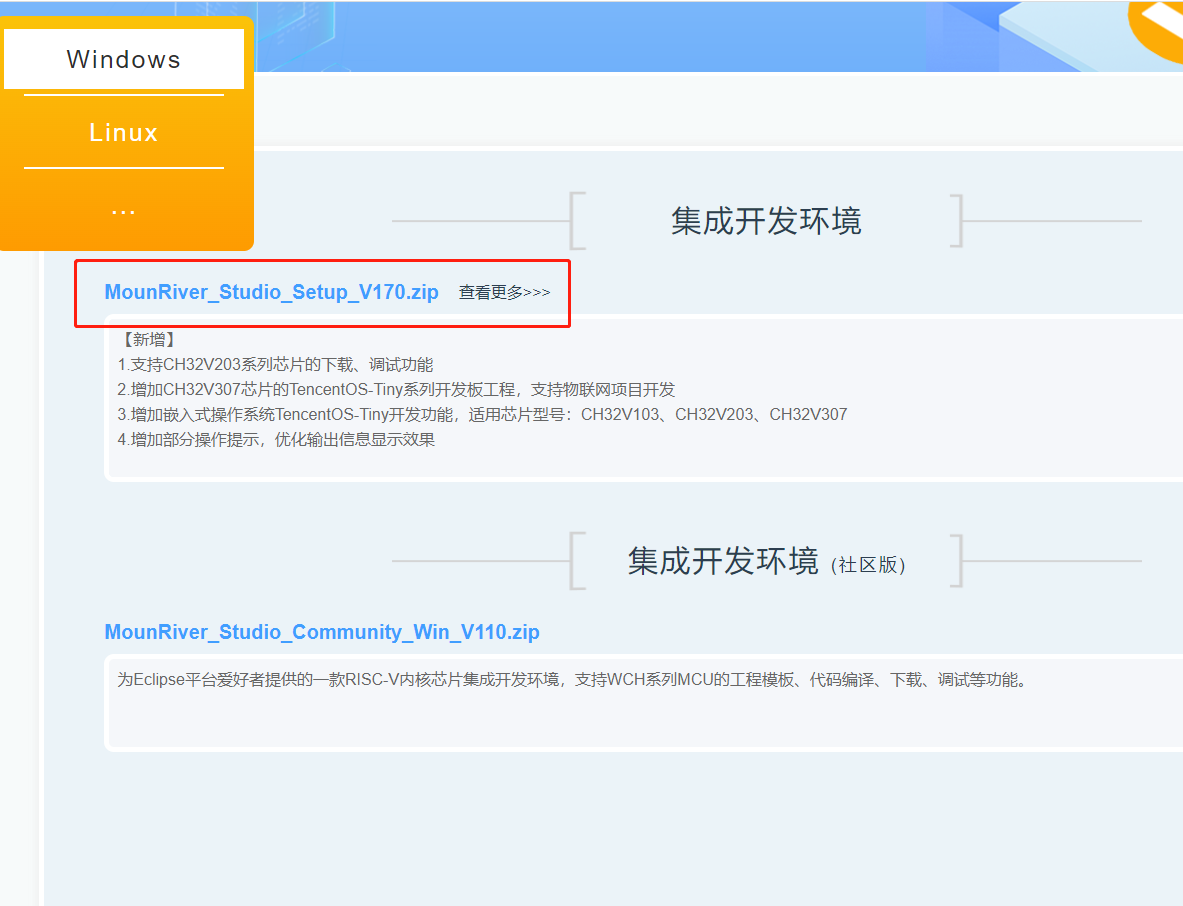Click the line 增加部分操作提示
The height and width of the screenshot is (906, 1183).
(x=276, y=439)
